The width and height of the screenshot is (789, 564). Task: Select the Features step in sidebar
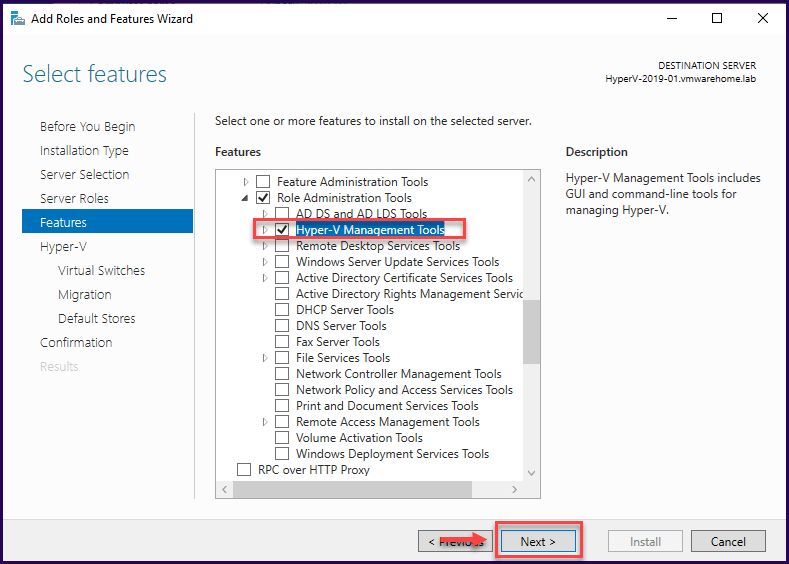(x=107, y=221)
